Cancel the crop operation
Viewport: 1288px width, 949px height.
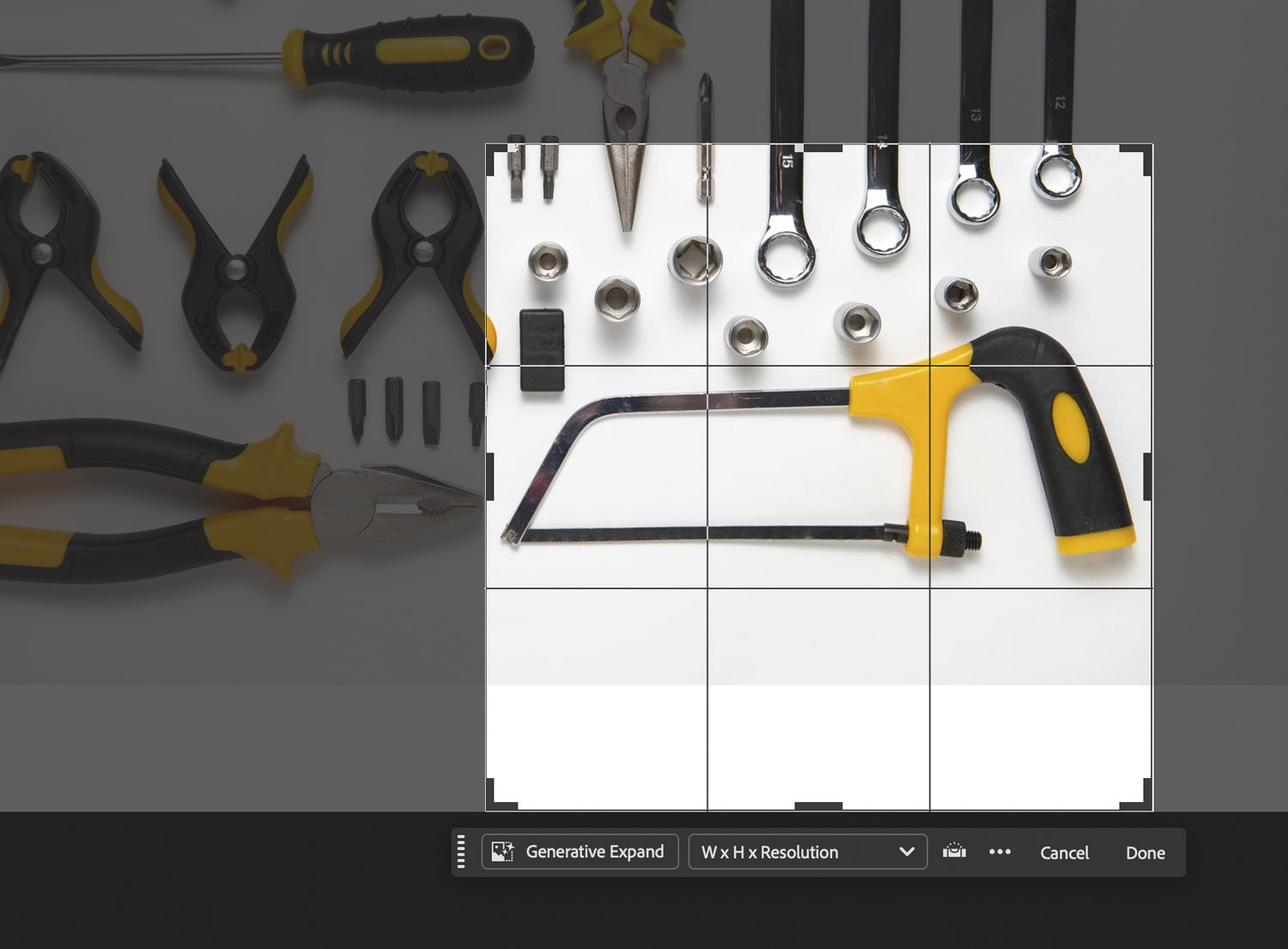click(x=1064, y=853)
